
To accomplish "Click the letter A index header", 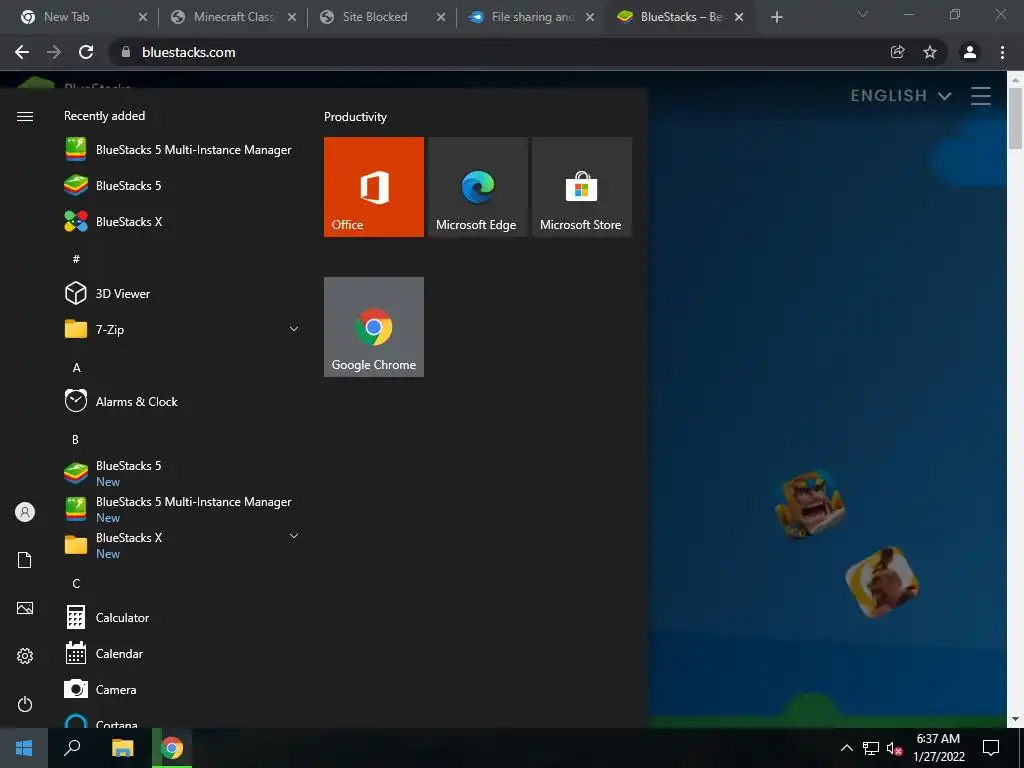I will 76,368.
